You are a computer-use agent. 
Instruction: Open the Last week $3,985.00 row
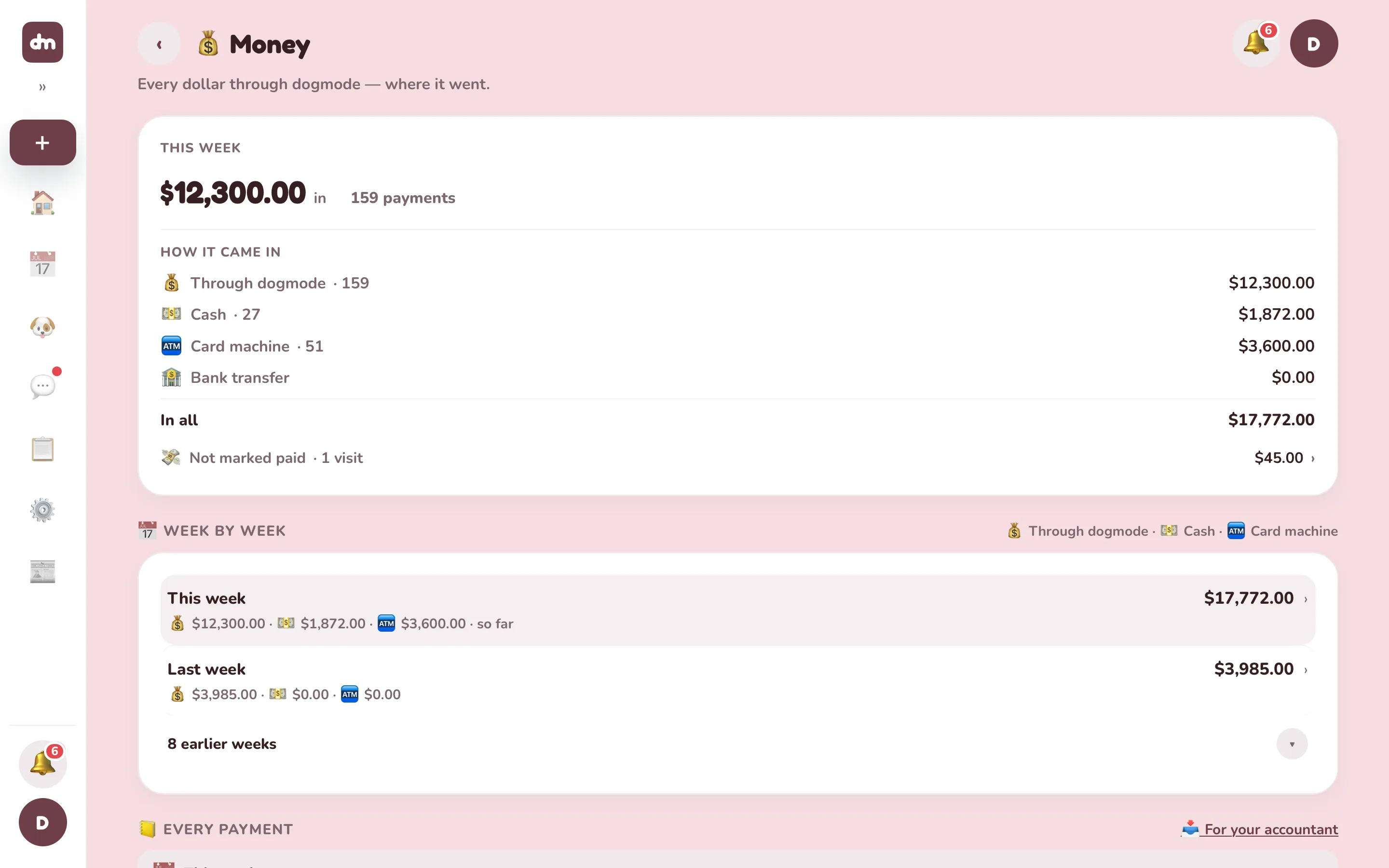coord(737,681)
